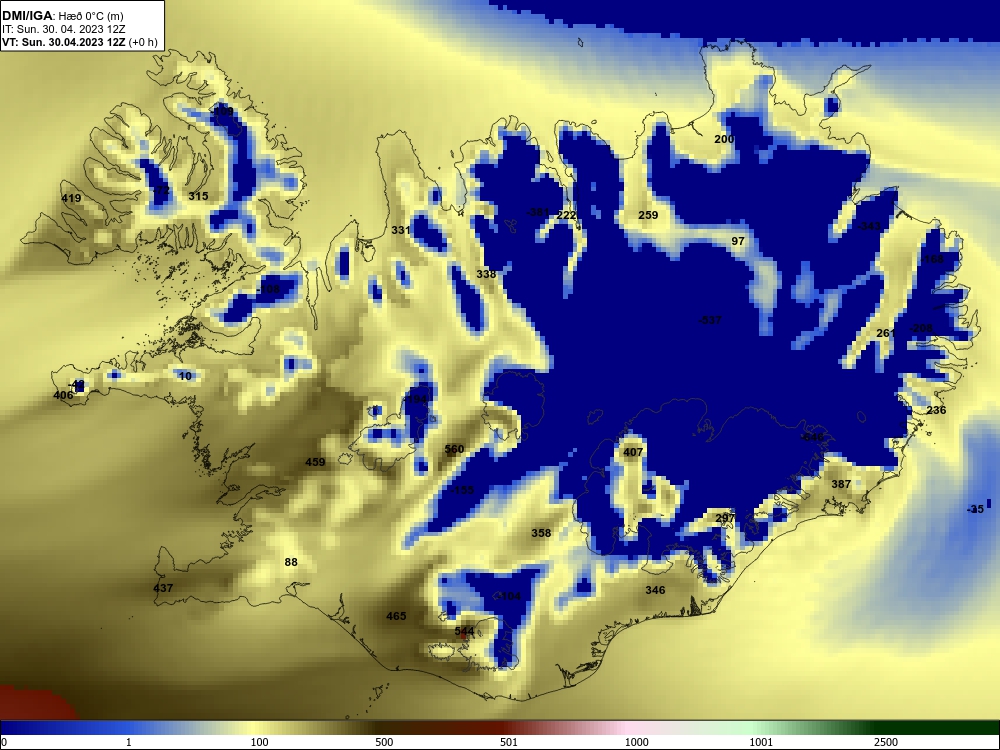Click the map value -537
This screenshot has width=1000, height=750.
(710, 320)
